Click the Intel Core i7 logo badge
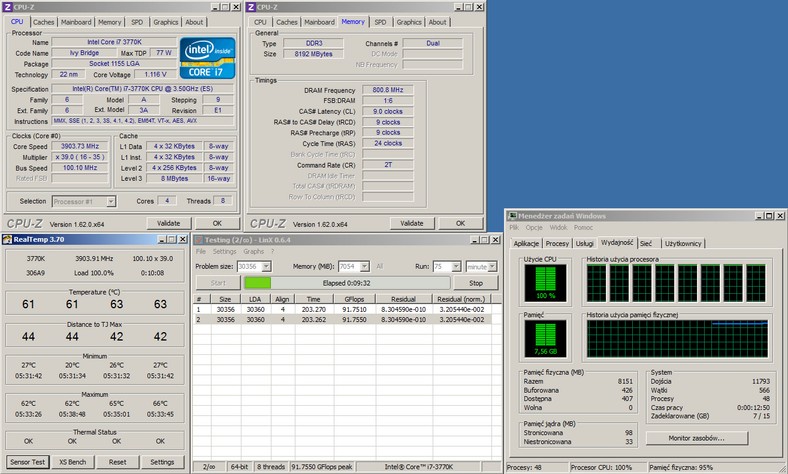This screenshot has height=474, width=788. click(206, 57)
